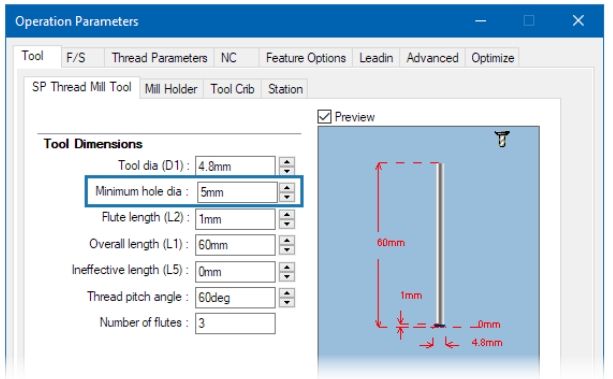Click the Minimum hole dia input field
613x379 pixels.
click(237, 192)
